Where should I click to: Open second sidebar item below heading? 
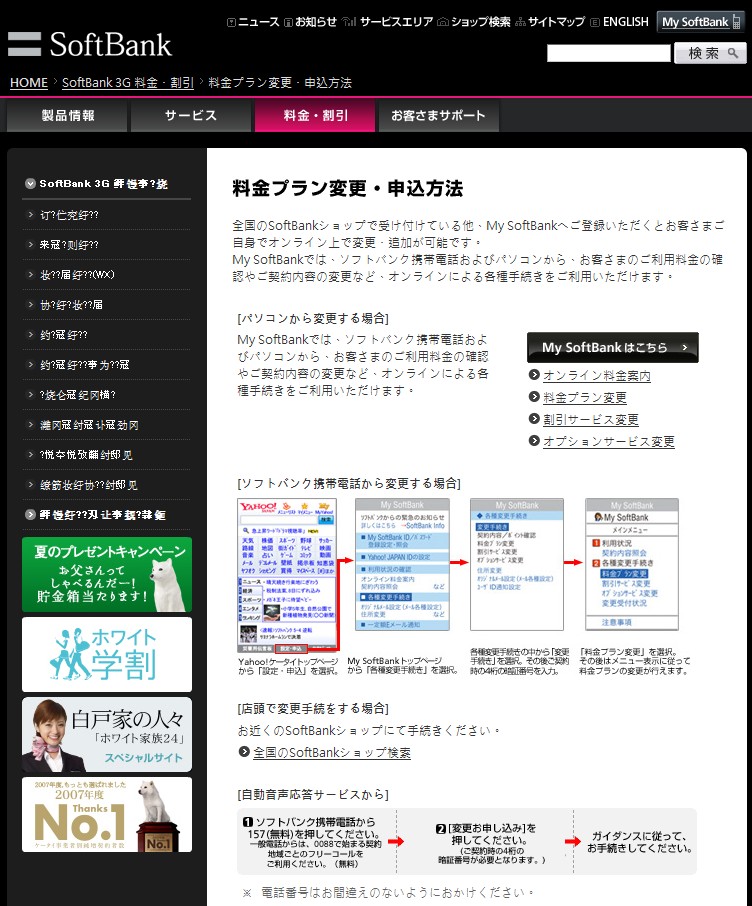[106, 245]
